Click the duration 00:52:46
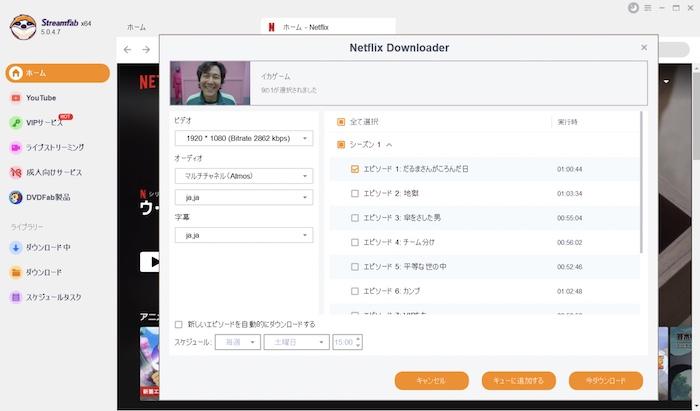This screenshot has width=700, height=411. [x=570, y=267]
